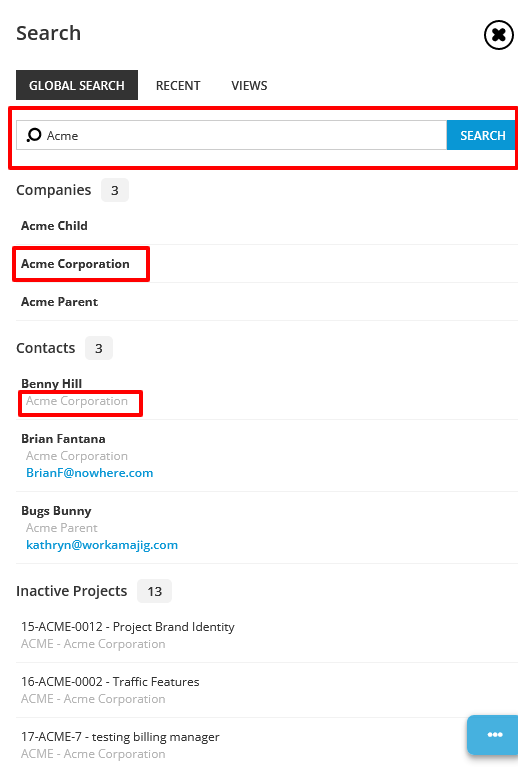Viewport: 518px width, 767px height.
Task: Close the Search panel with X icon
Action: click(x=498, y=35)
